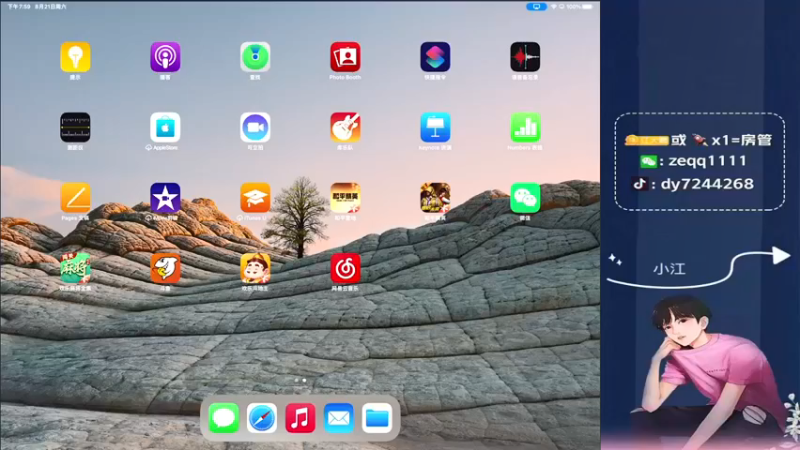Image resolution: width=800 pixels, height=450 pixels.
Task: Launch Safari from the dock
Action: [262, 418]
